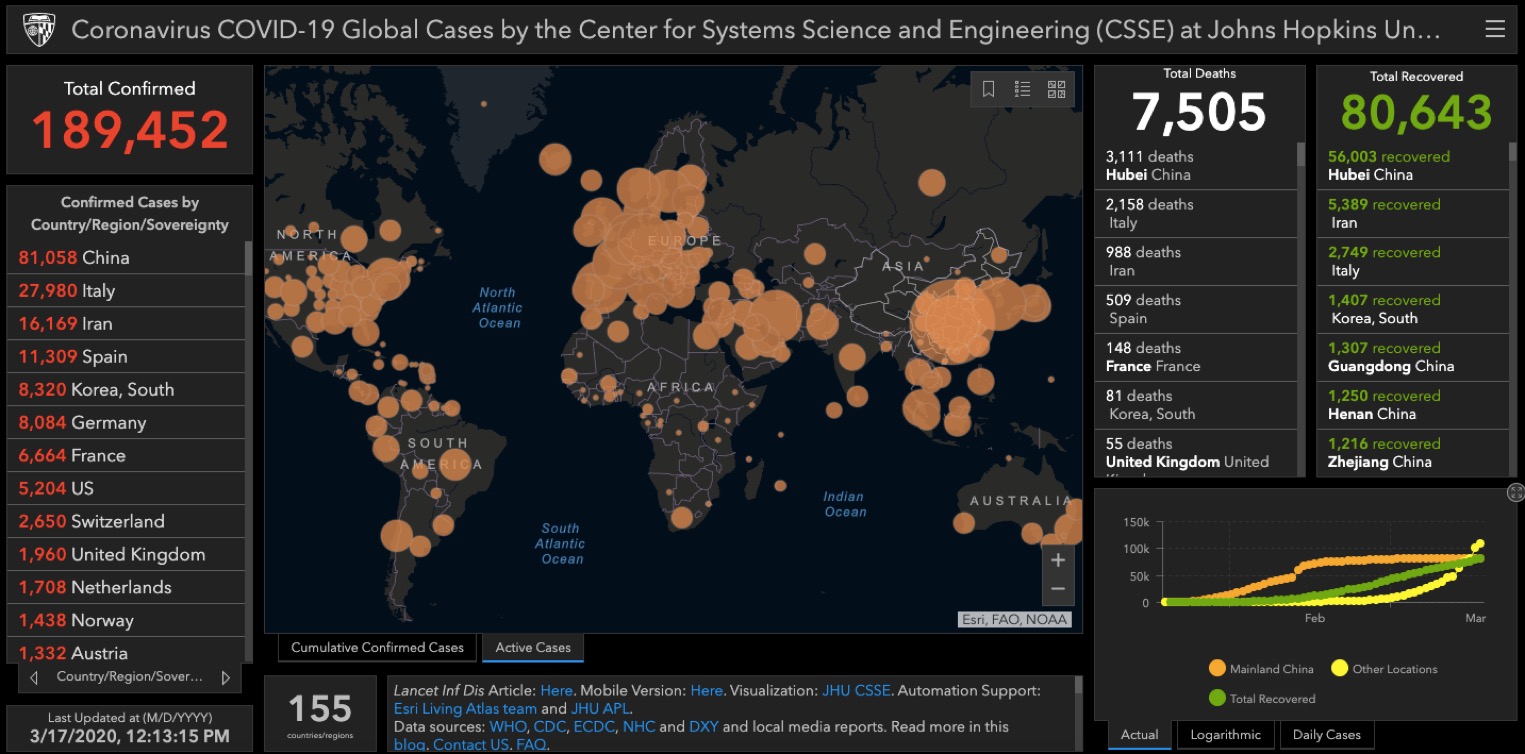1525x754 pixels.
Task: Click '1,407 recovered Korea, South' entry
Action: (1413, 309)
